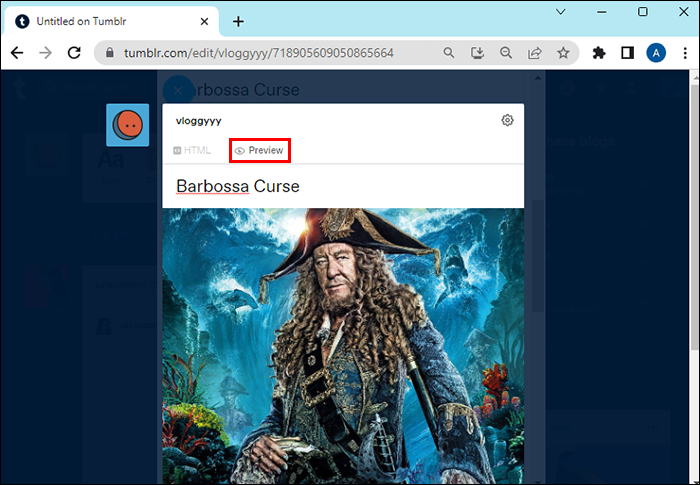Click the search magnifier in address bar
The width and height of the screenshot is (700, 485).
coord(449,53)
